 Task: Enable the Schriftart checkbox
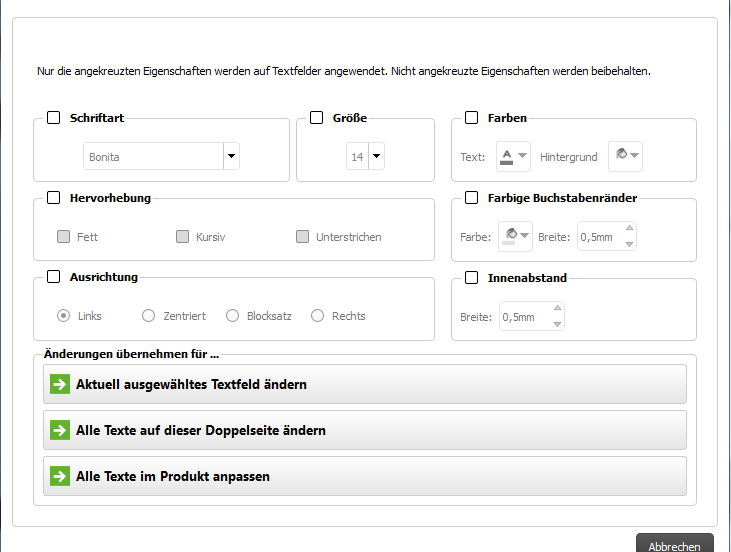coord(54,118)
